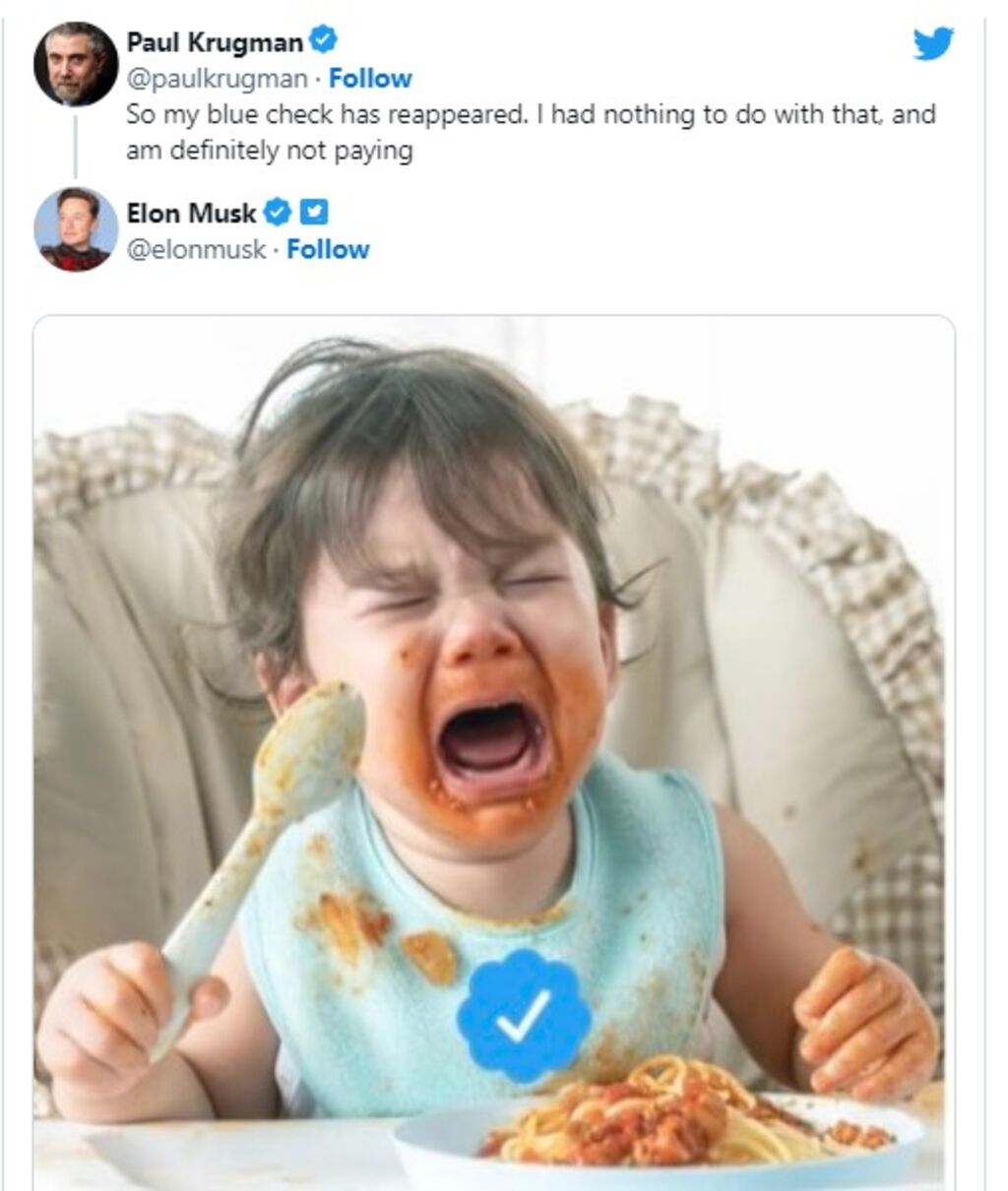Click the square Twitter affiliate badge

[x=314, y=212]
